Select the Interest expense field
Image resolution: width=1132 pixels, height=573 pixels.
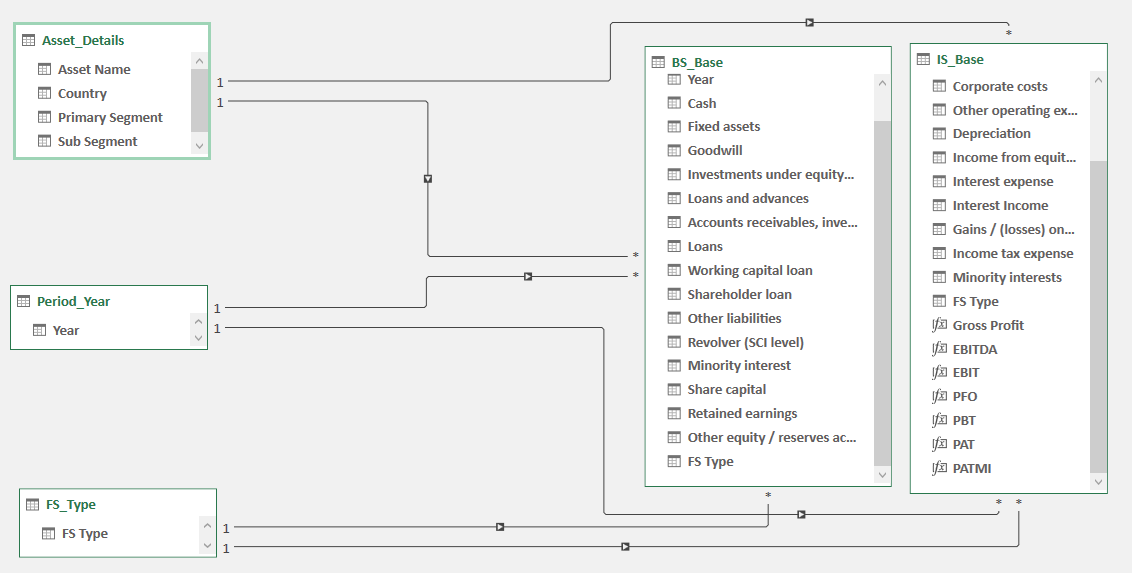coord(1003,181)
